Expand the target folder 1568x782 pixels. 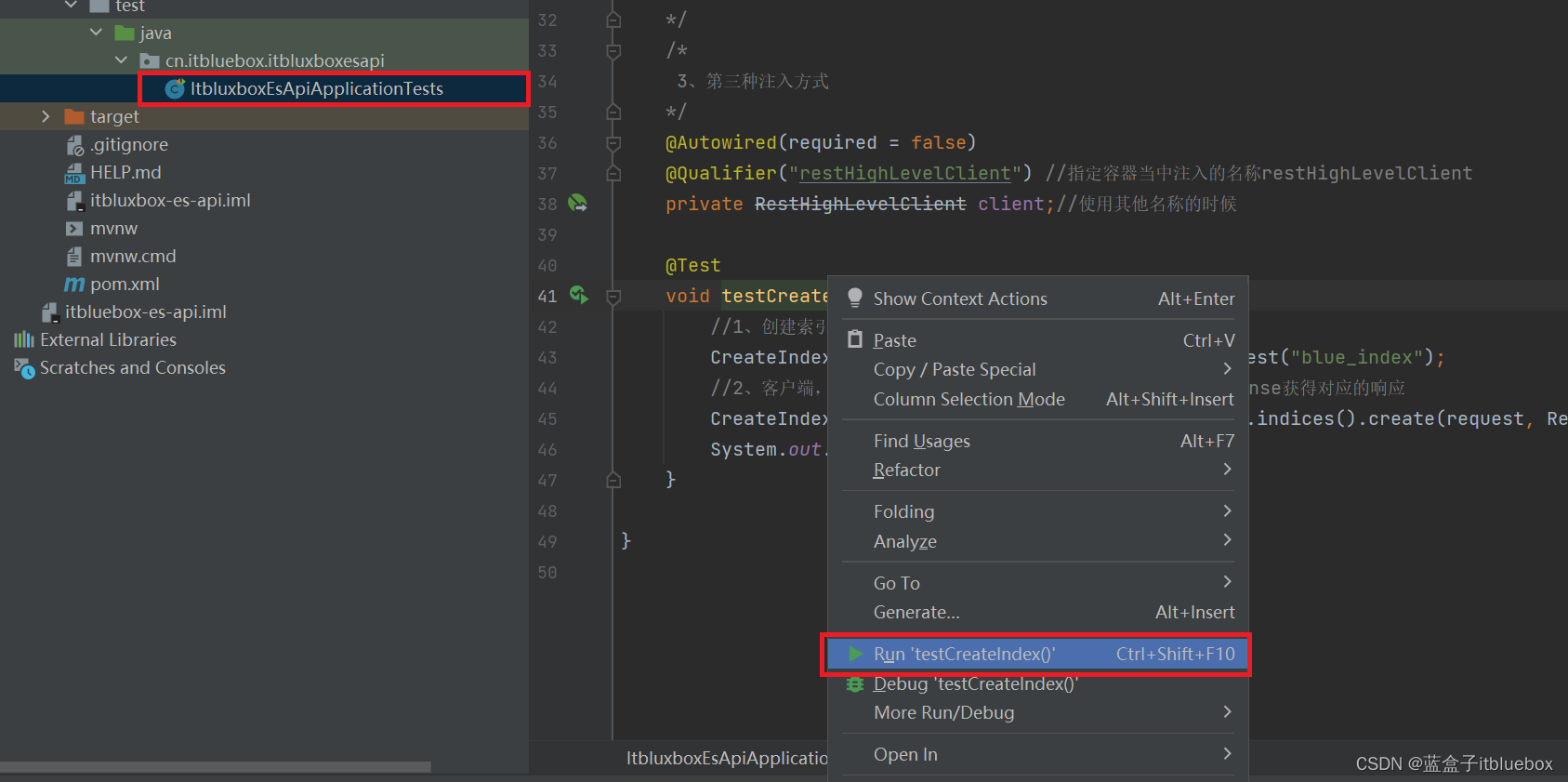pos(46,116)
